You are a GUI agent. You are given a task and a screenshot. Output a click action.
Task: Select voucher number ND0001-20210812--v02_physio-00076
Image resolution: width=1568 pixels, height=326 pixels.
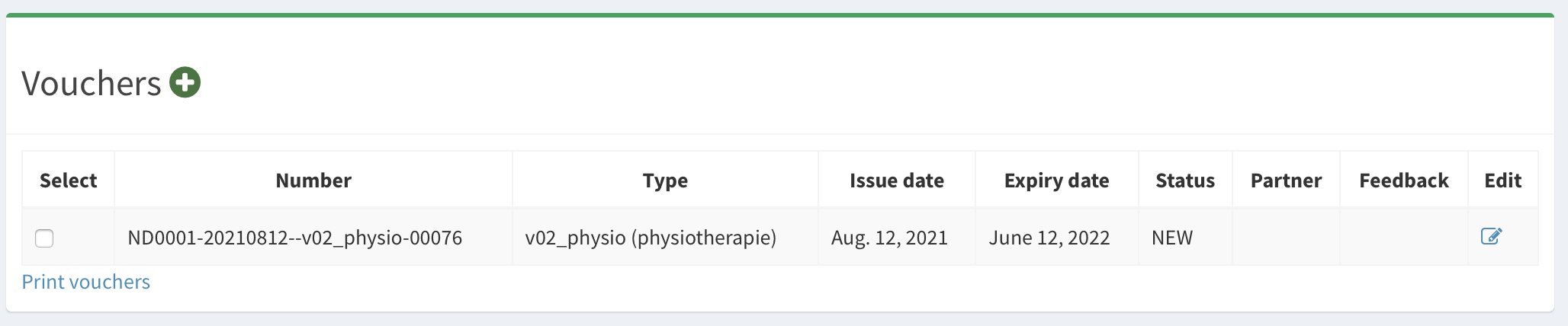[294, 238]
